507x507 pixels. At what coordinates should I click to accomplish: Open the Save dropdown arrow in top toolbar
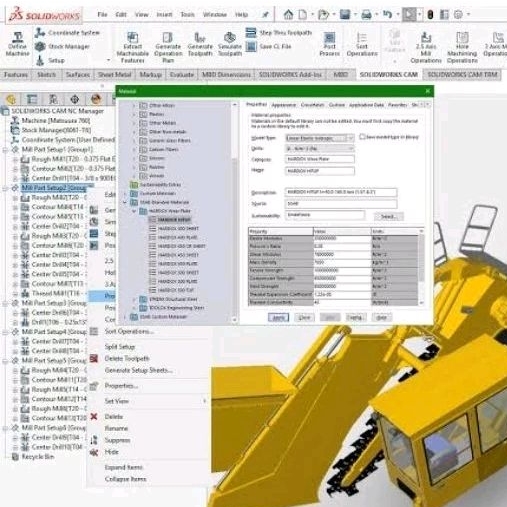(355, 14)
